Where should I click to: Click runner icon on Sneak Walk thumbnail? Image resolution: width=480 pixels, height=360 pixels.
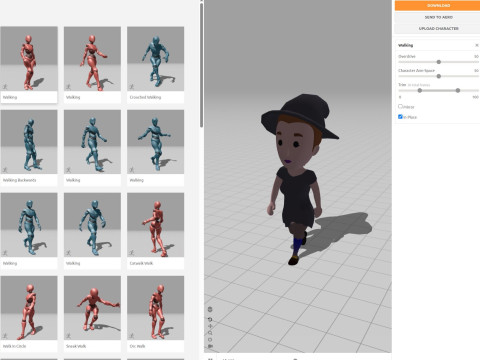coord(68,336)
